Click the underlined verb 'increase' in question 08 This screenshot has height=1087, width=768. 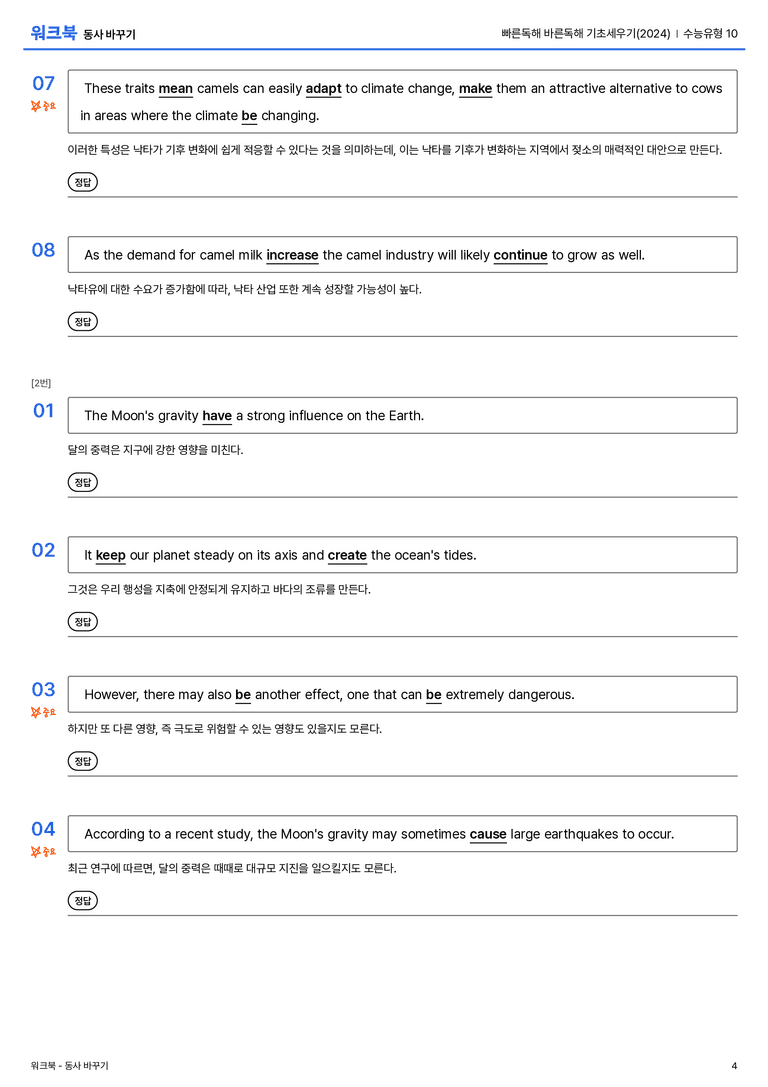coord(292,256)
